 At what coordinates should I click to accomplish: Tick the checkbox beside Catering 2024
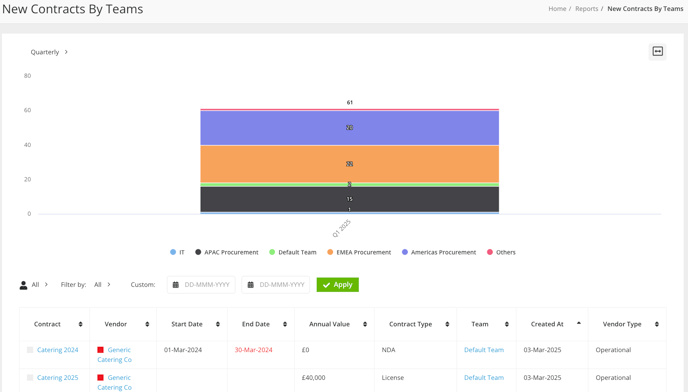[x=30, y=350]
